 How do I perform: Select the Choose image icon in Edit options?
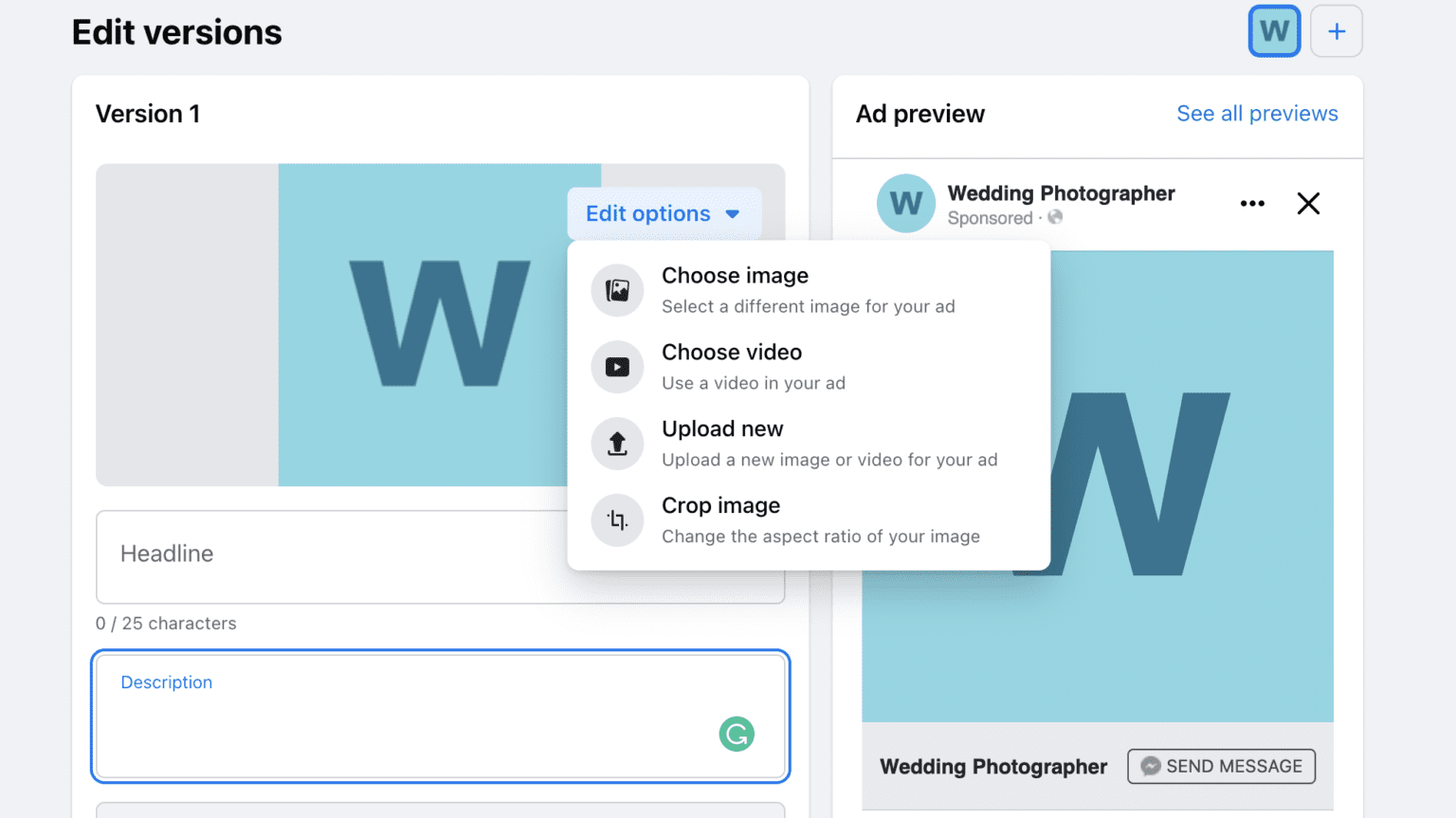[x=617, y=290]
